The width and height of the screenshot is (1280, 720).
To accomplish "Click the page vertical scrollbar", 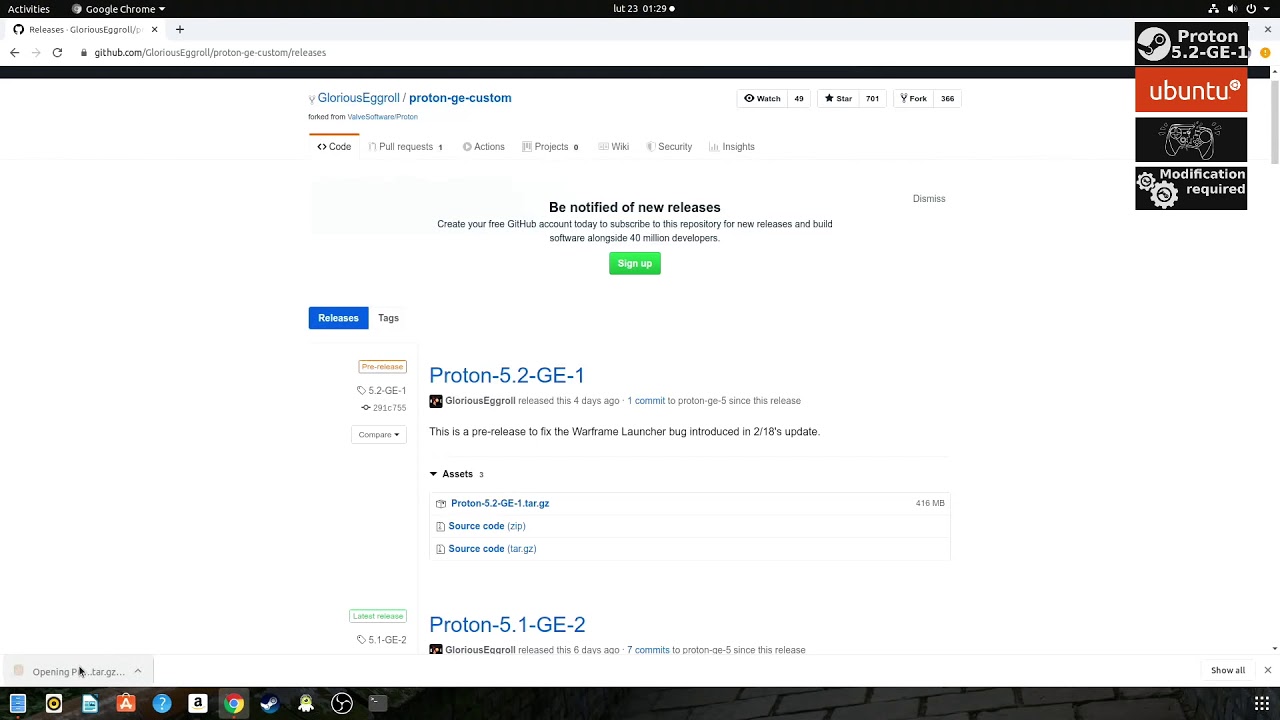I will click(1274, 121).
